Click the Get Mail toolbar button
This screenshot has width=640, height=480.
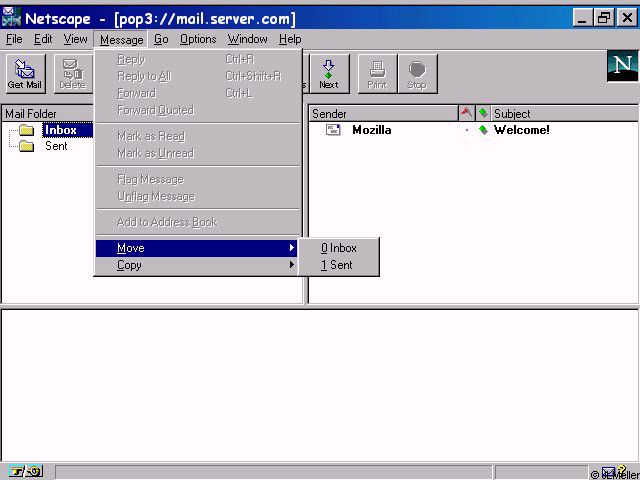coord(26,74)
